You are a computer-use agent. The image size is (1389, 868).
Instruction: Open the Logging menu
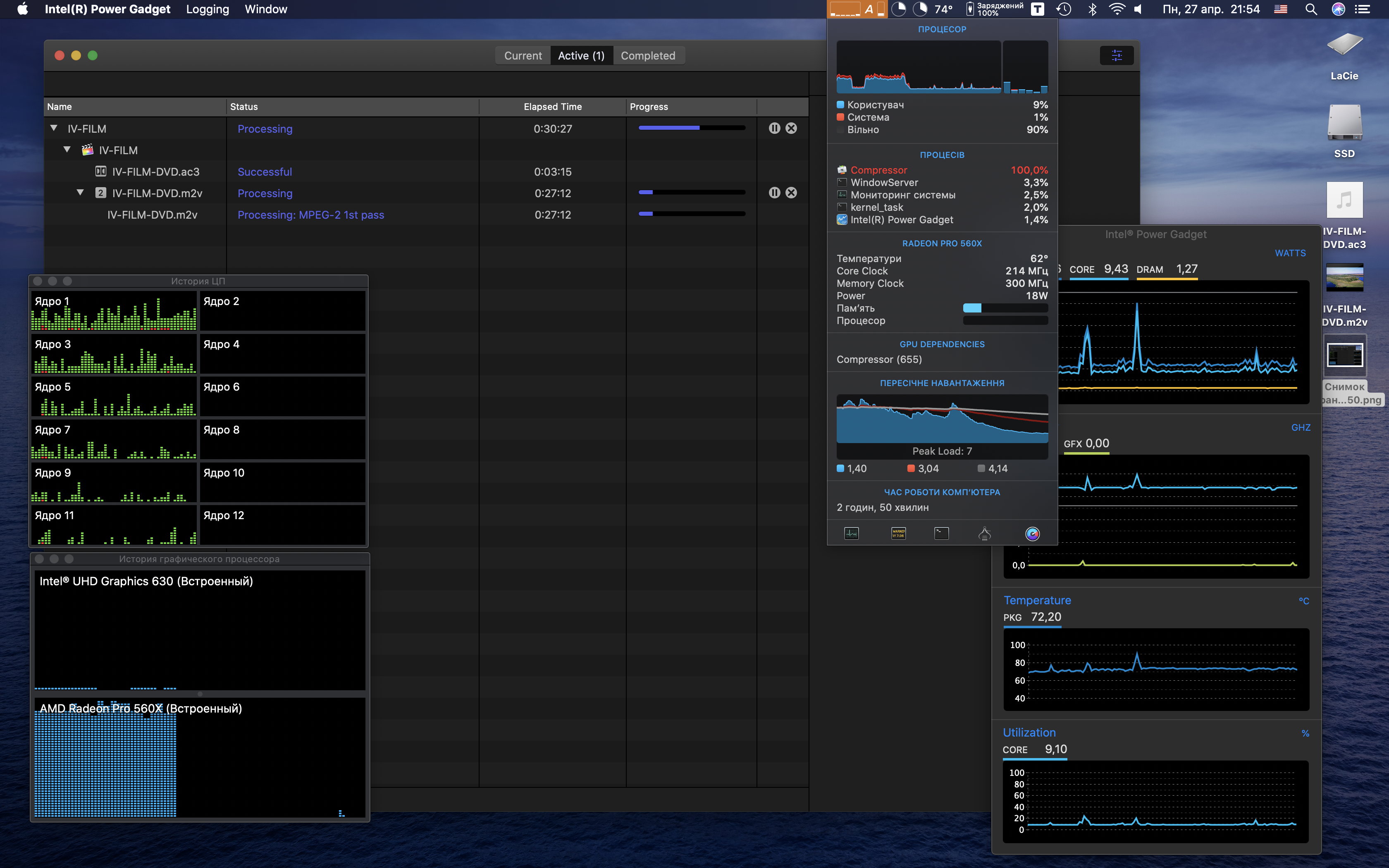pyautogui.click(x=207, y=9)
